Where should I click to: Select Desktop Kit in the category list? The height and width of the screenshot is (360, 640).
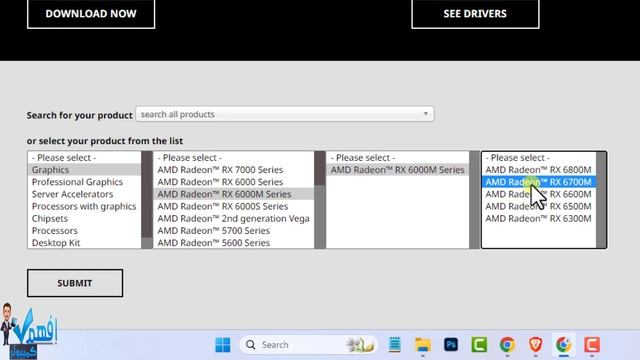tap(84, 243)
